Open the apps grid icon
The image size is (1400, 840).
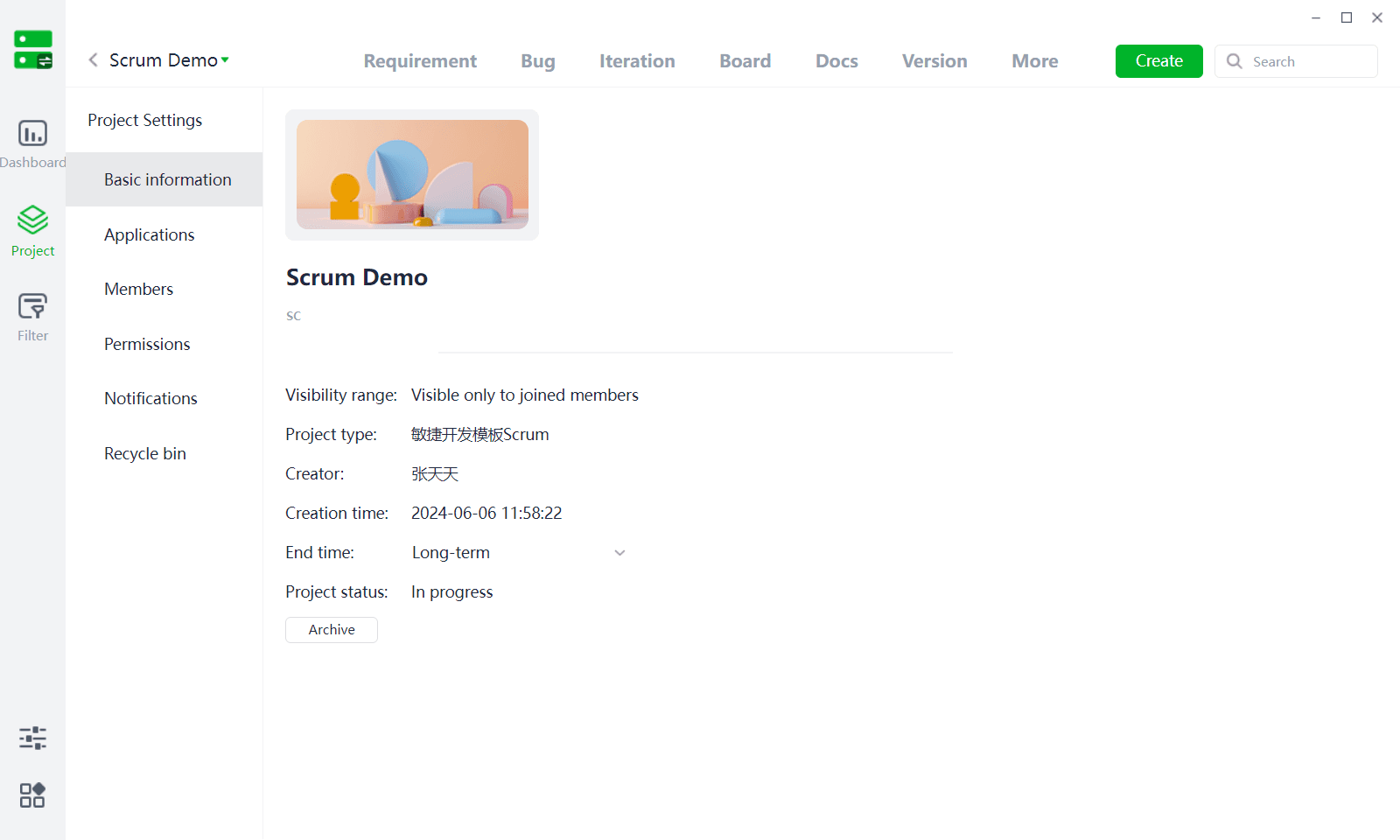coord(32,795)
